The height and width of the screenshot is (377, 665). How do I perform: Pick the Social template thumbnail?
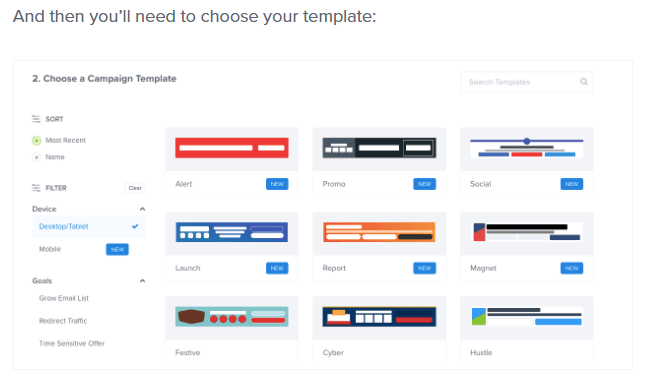click(527, 148)
